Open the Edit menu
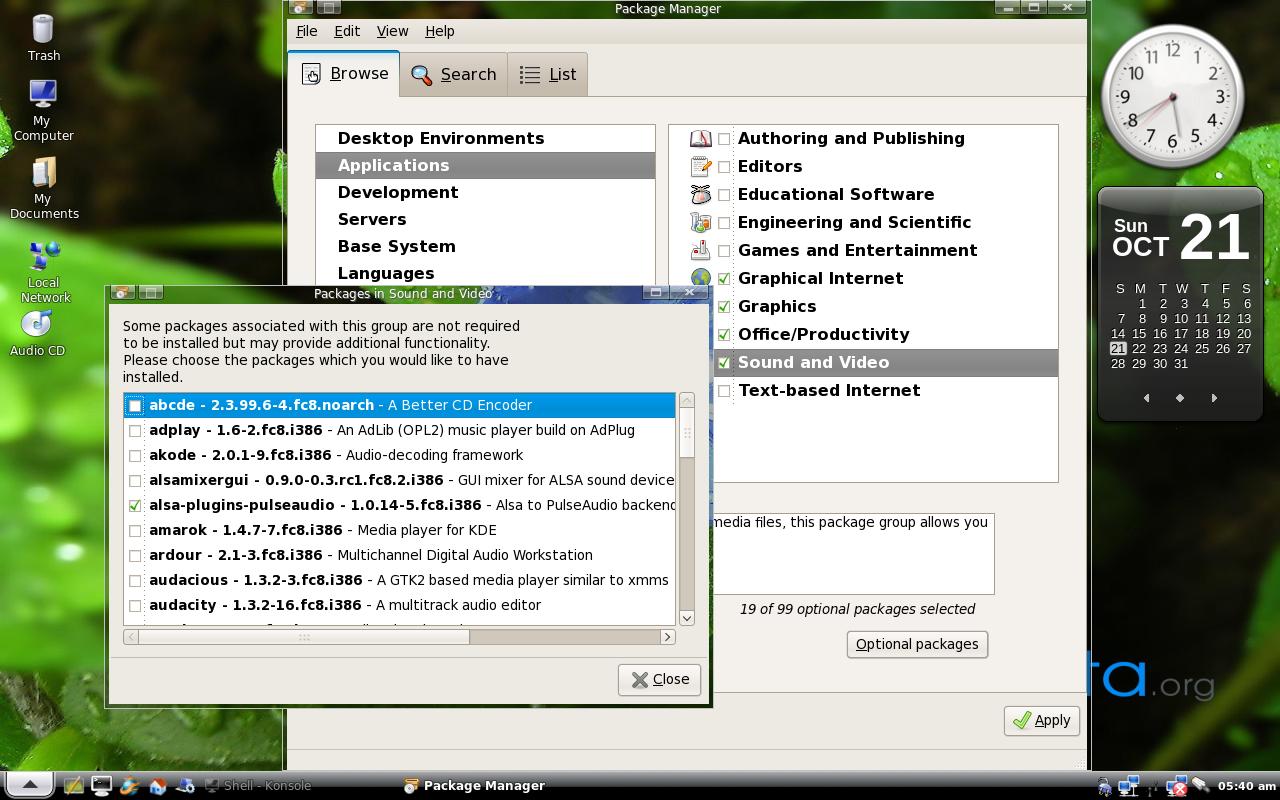 (347, 31)
